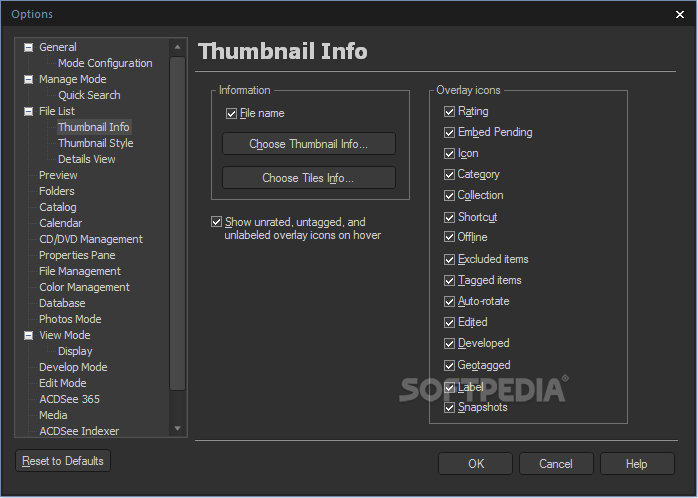This screenshot has width=698, height=498.
Task: Select Edit Mode options
Action: click(63, 383)
